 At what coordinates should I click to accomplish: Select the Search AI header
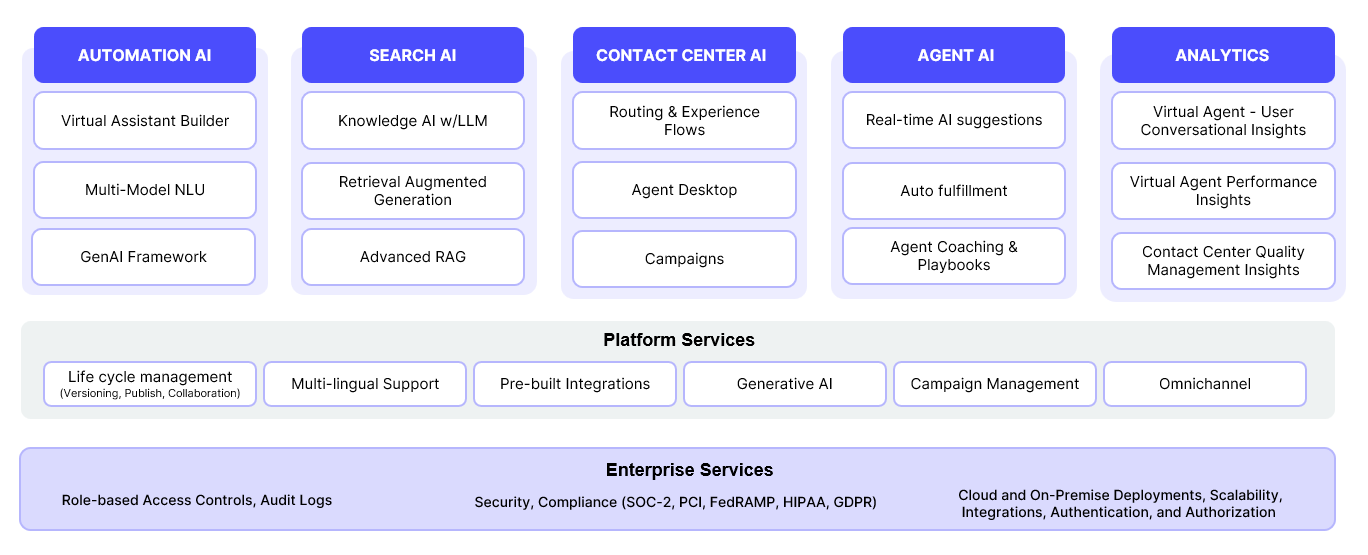(413, 55)
